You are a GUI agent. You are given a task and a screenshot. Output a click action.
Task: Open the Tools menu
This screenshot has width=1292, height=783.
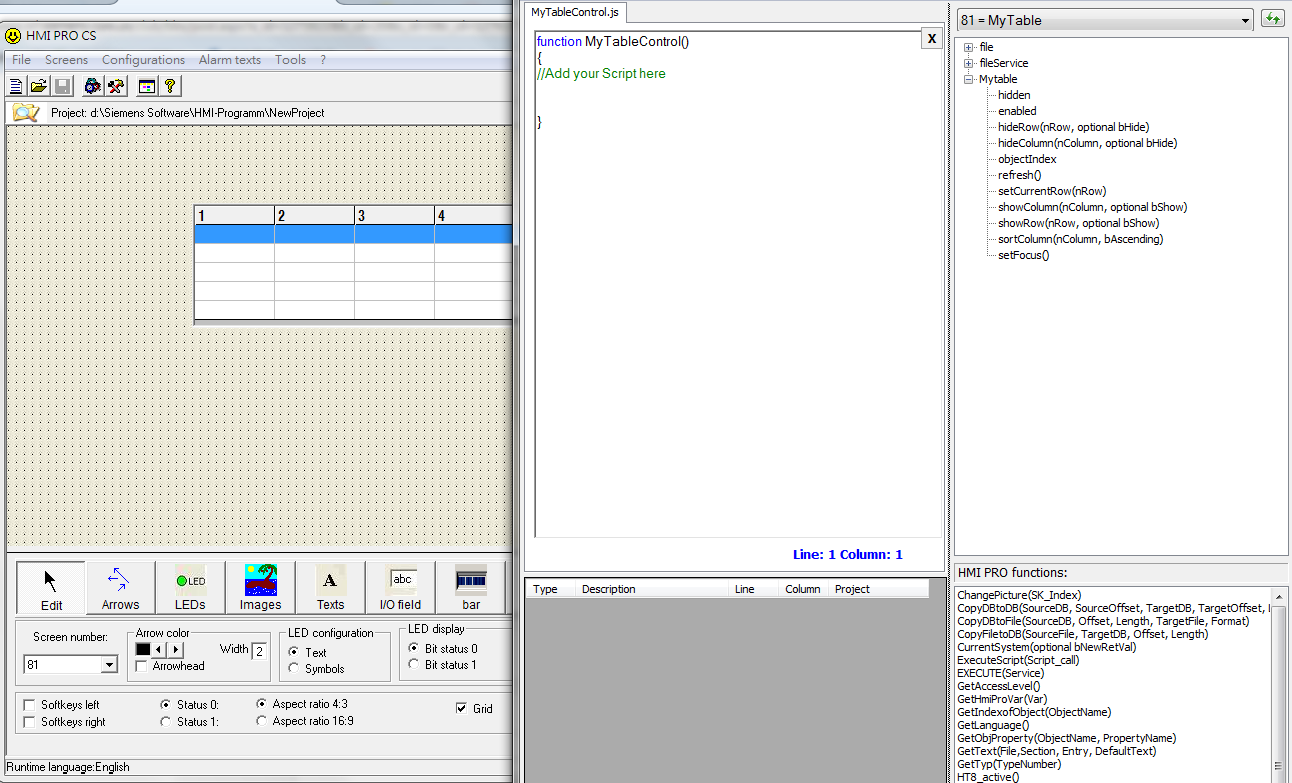click(x=290, y=60)
